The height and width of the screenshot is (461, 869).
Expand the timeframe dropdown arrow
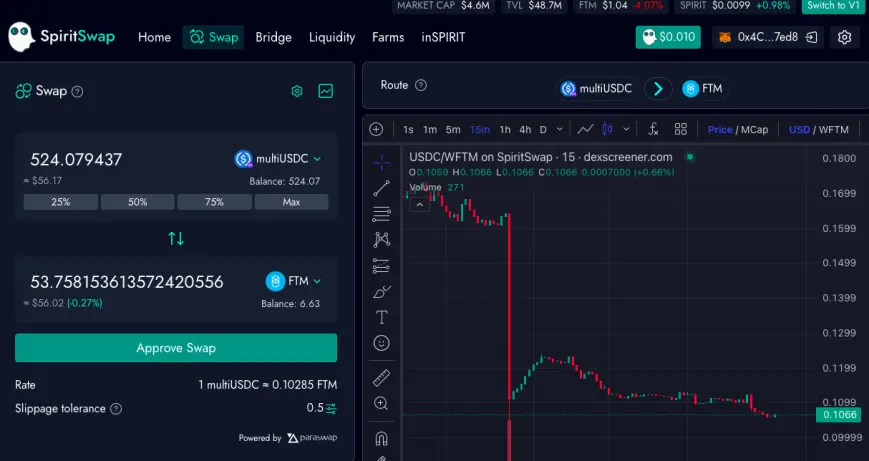(x=560, y=129)
